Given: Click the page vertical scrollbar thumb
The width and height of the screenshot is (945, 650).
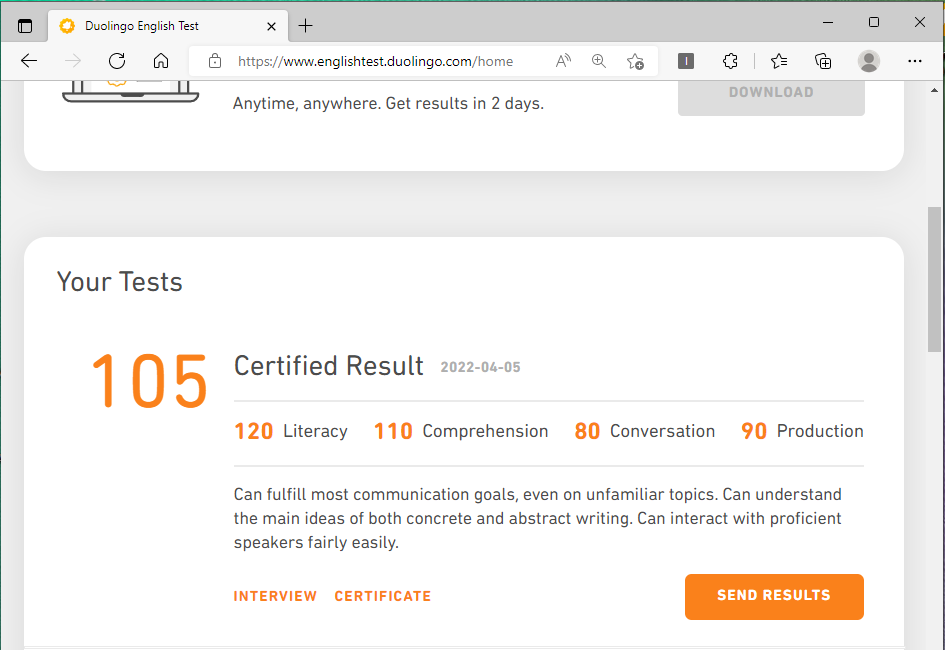Looking at the screenshot, I should [934, 279].
